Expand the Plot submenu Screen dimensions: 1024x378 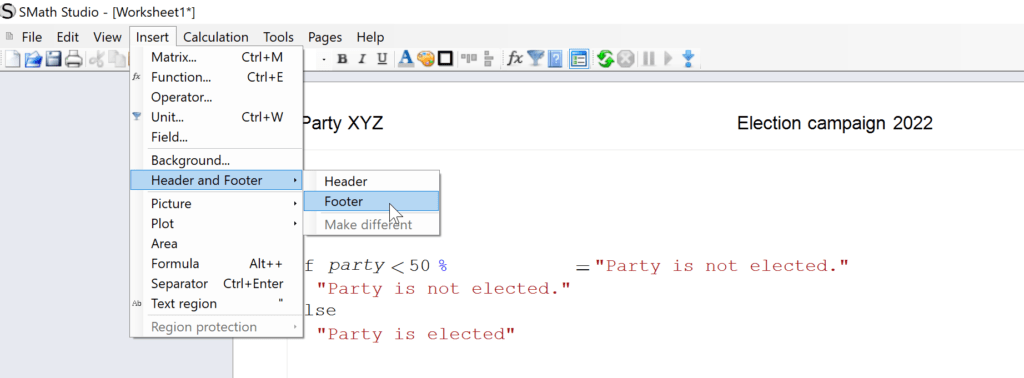(x=216, y=223)
